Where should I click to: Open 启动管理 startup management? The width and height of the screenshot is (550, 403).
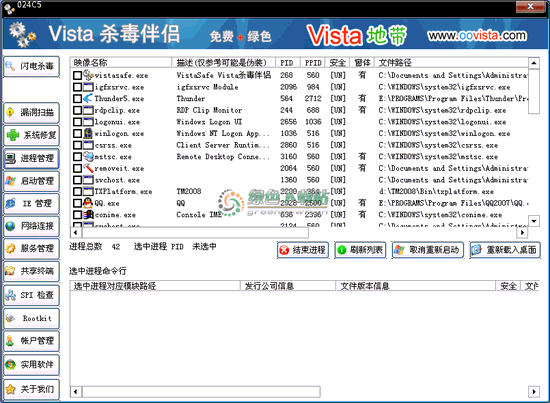coord(31,181)
